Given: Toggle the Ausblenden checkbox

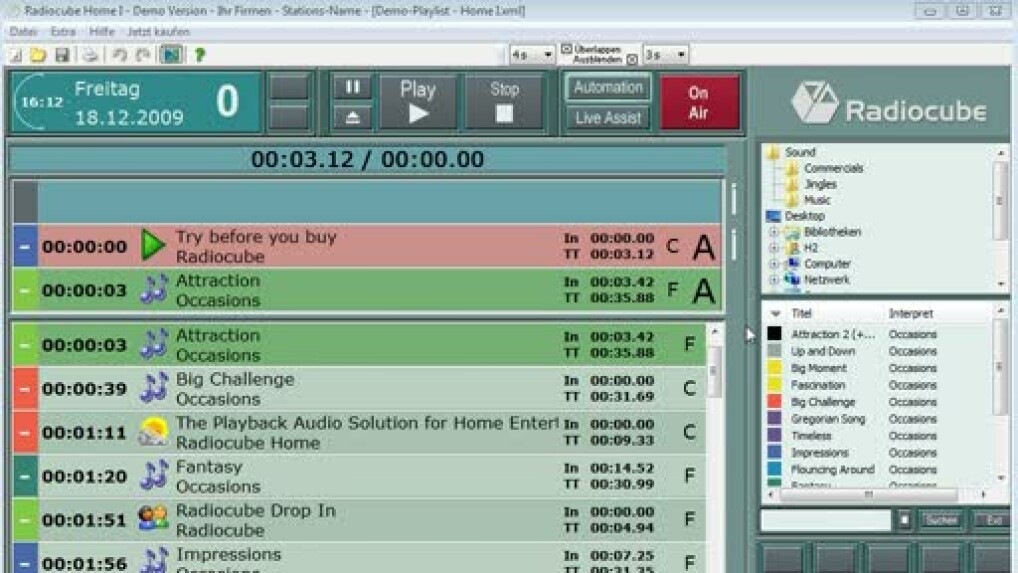Looking at the screenshot, I should 632,59.
